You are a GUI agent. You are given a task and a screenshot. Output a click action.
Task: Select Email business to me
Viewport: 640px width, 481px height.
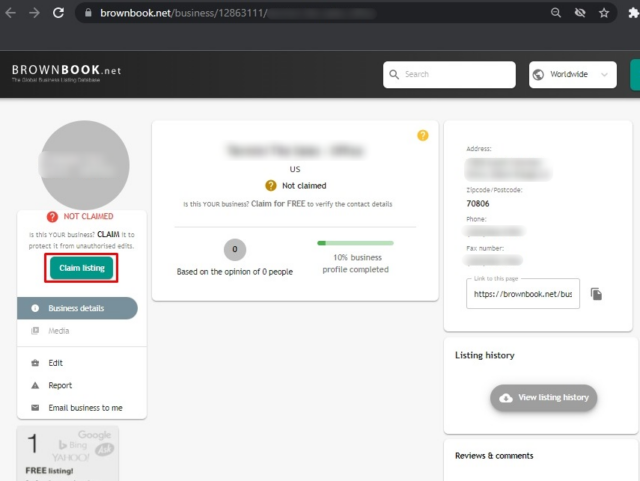click(84, 408)
